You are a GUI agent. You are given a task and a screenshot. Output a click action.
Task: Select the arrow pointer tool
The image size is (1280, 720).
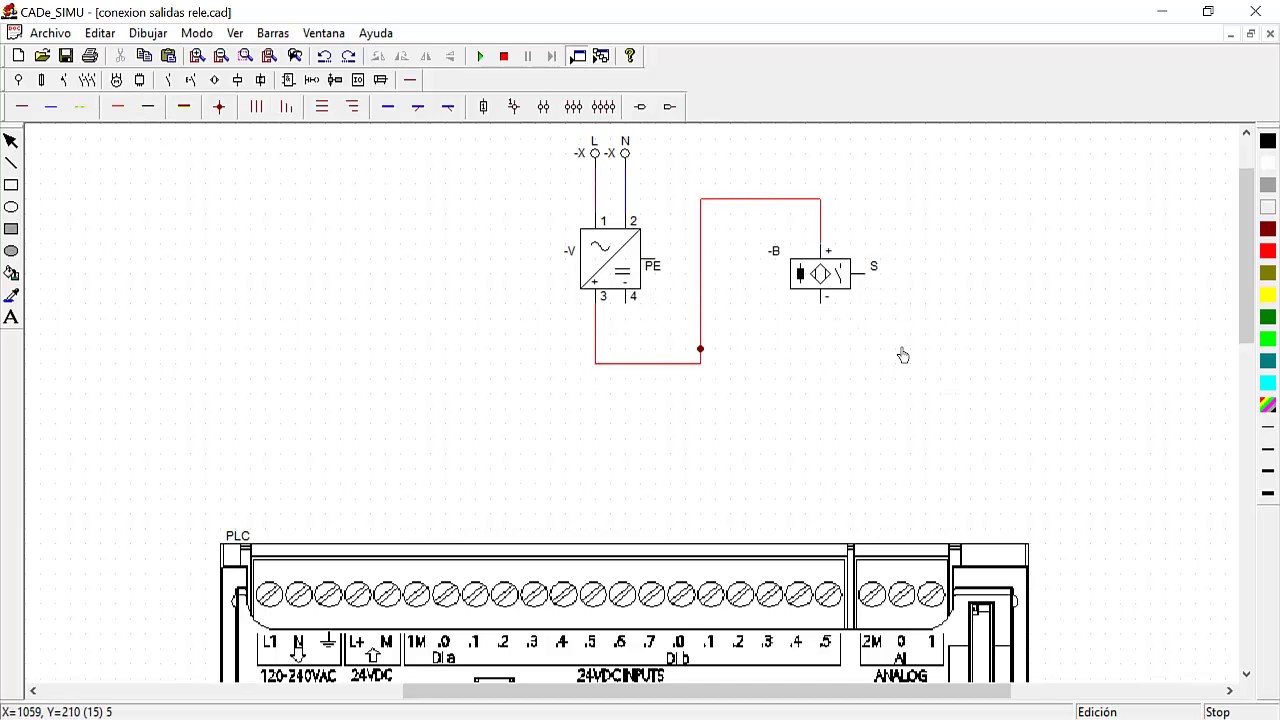tap(11, 141)
